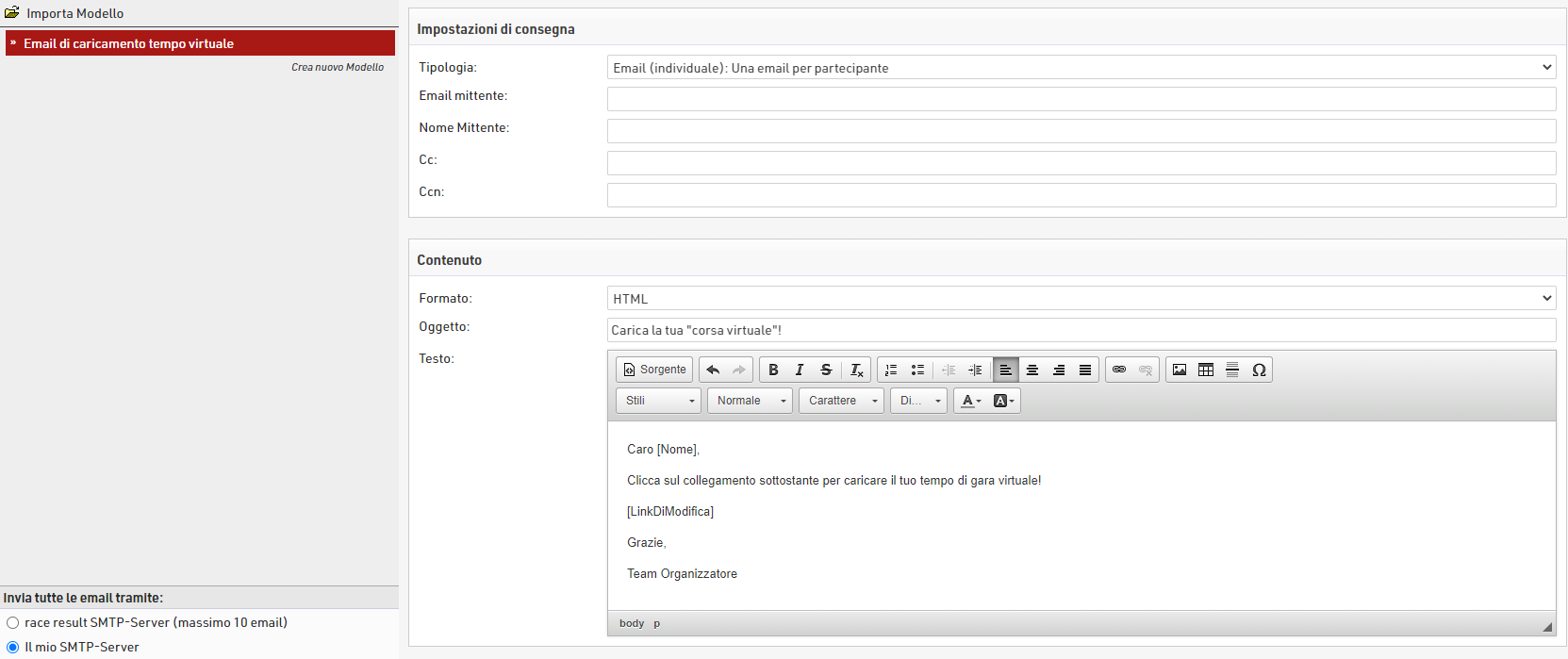This screenshot has width=1568, height=659.
Task: Insert a numbered list
Action: click(891, 370)
